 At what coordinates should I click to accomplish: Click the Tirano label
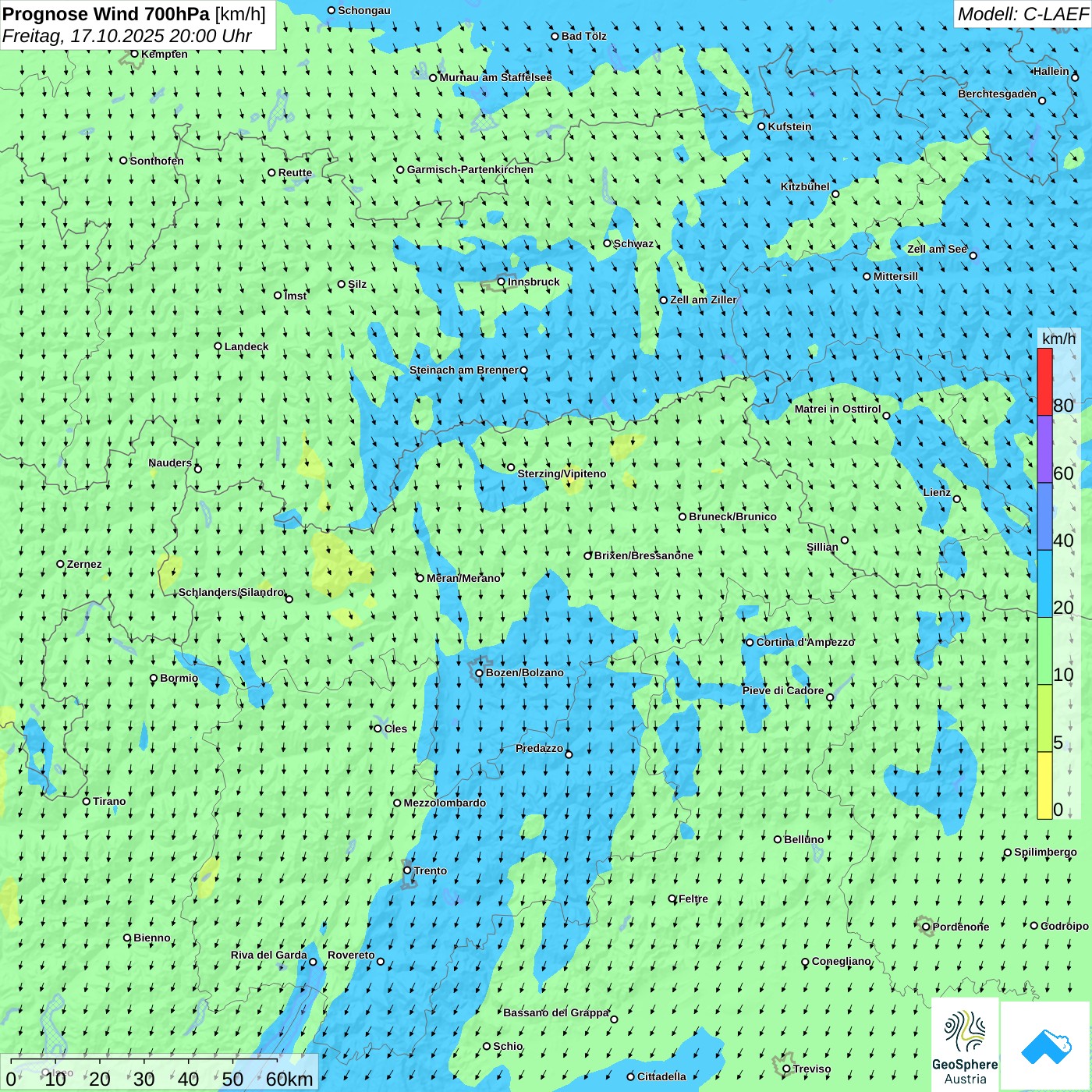pos(109,801)
